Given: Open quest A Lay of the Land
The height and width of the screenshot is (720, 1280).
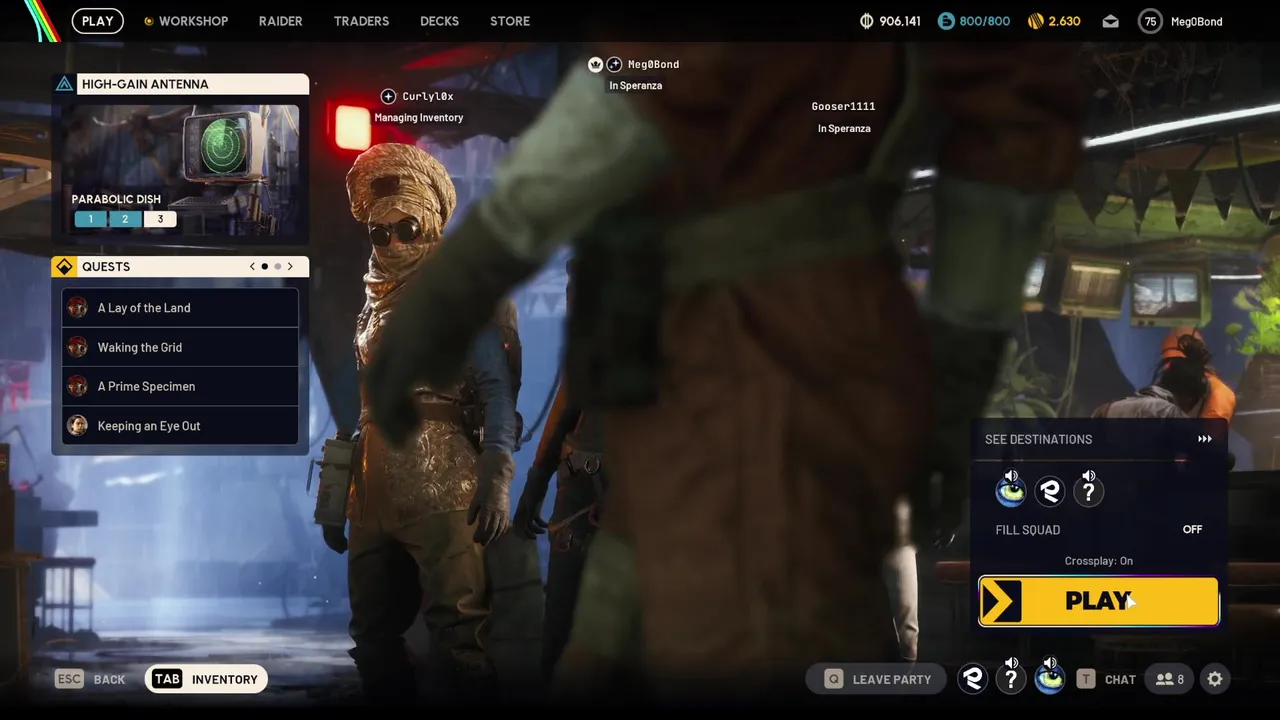Looking at the screenshot, I should (x=180, y=308).
